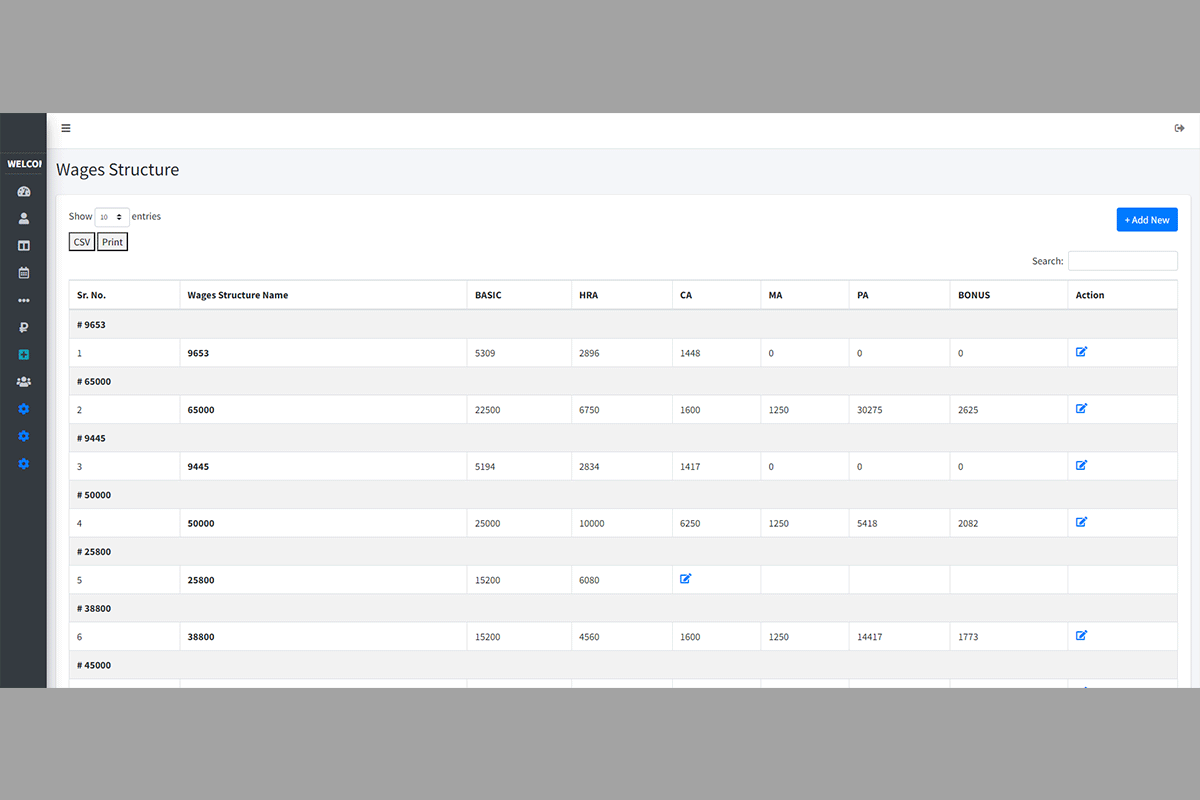Edit the 38800 wages structure row
Viewport: 1200px width, 800px height.
click(x=1081, y=635)
